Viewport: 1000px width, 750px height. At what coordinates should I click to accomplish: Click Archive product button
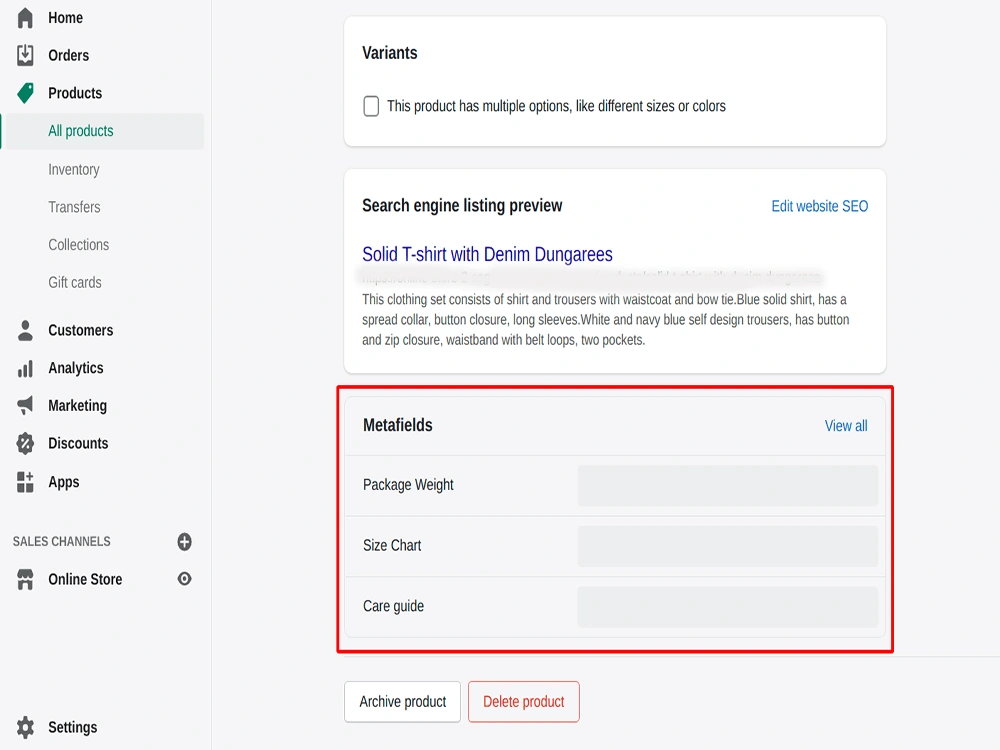[x=402, y=702]
